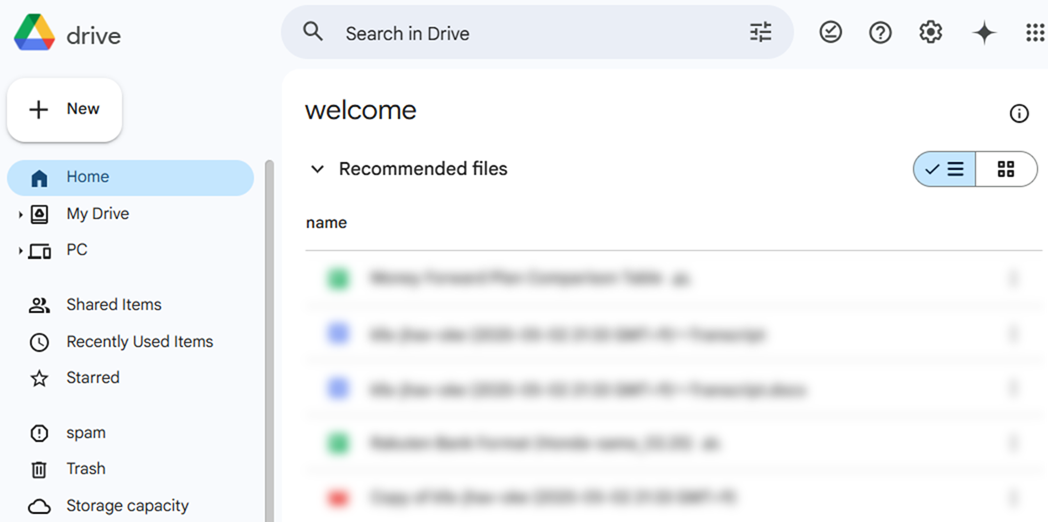
Task: Open the offline ready status checkmark icon
Action: (x=830, y=32)
